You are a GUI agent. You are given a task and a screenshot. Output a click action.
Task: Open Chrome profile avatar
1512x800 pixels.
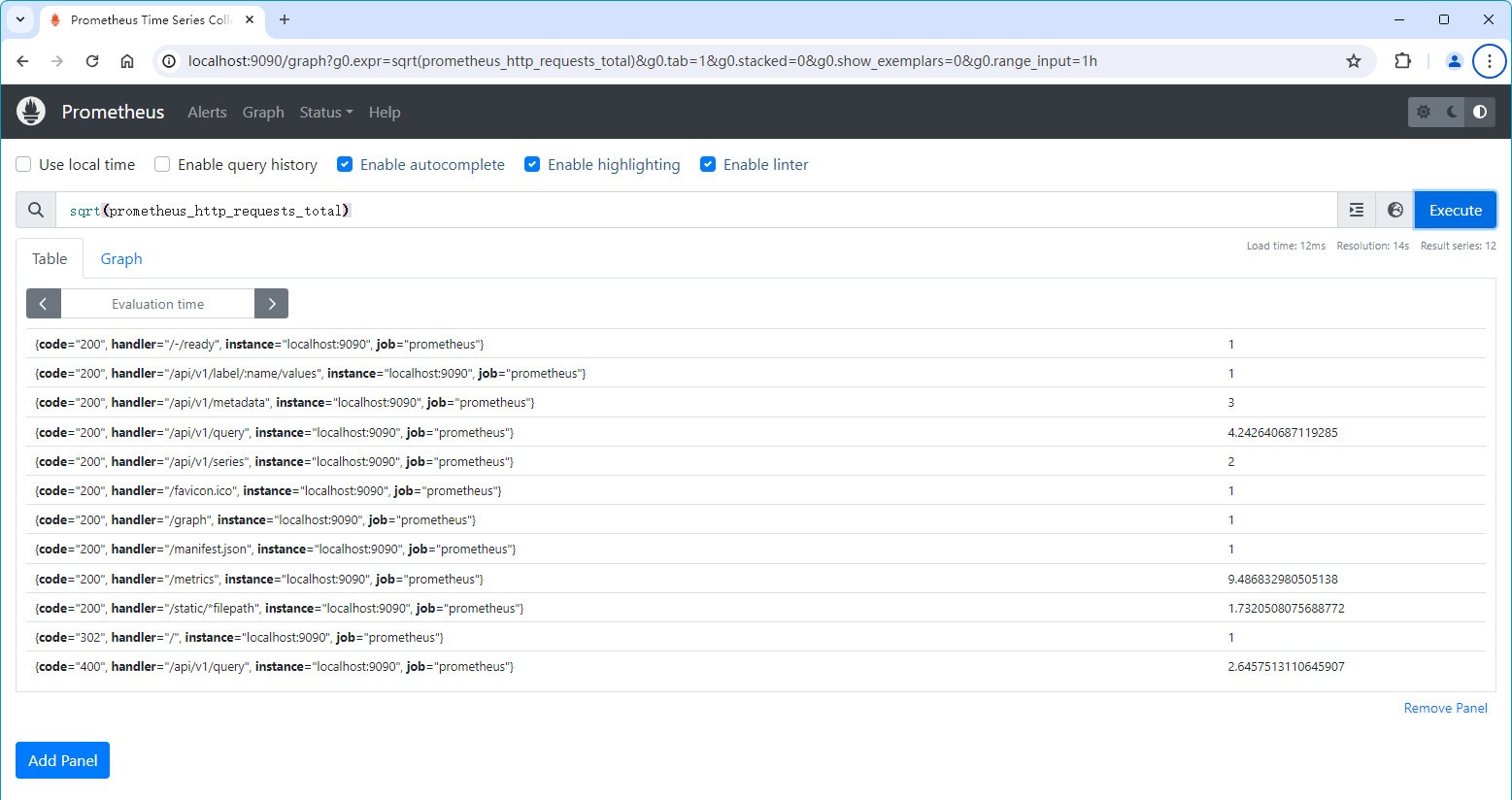(1454, 61)
